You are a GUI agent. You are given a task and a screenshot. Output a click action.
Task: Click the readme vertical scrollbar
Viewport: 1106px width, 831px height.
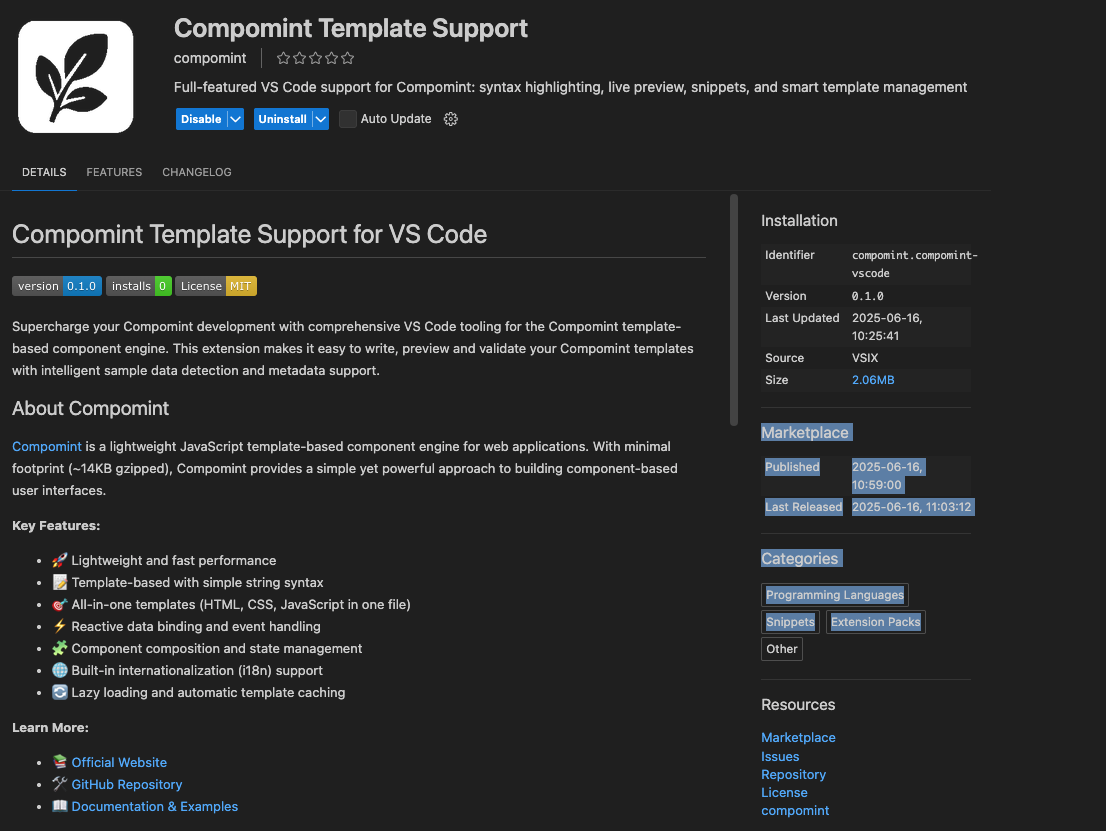734,310
